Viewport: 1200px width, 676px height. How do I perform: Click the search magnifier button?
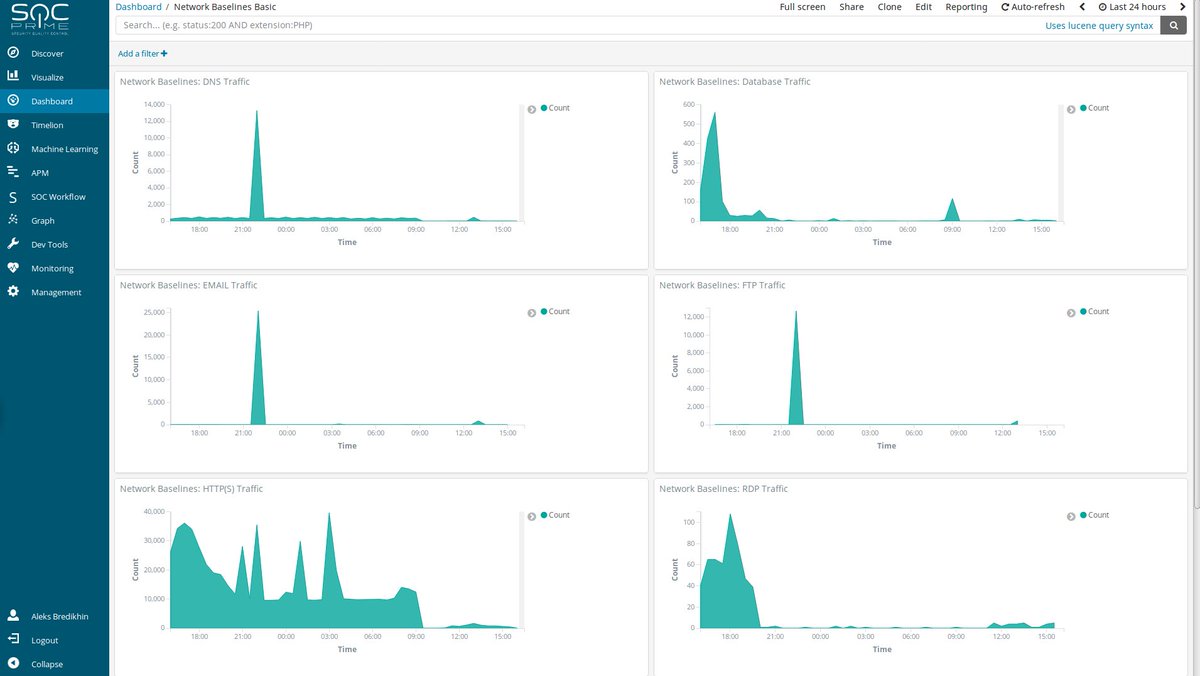[1173, 25]
